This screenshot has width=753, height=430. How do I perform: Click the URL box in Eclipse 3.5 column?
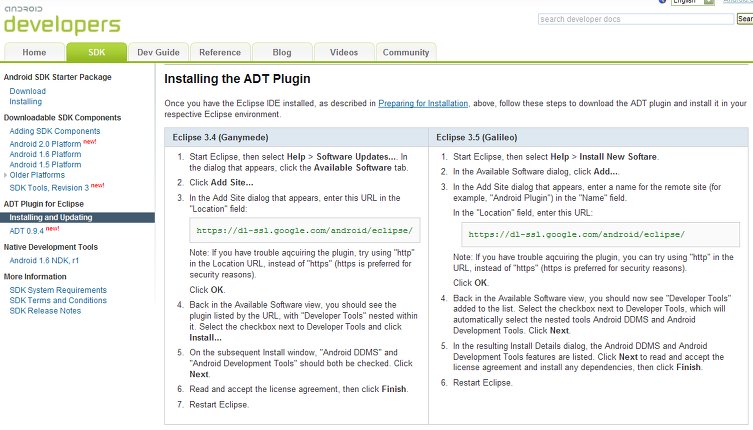point(600,234)
